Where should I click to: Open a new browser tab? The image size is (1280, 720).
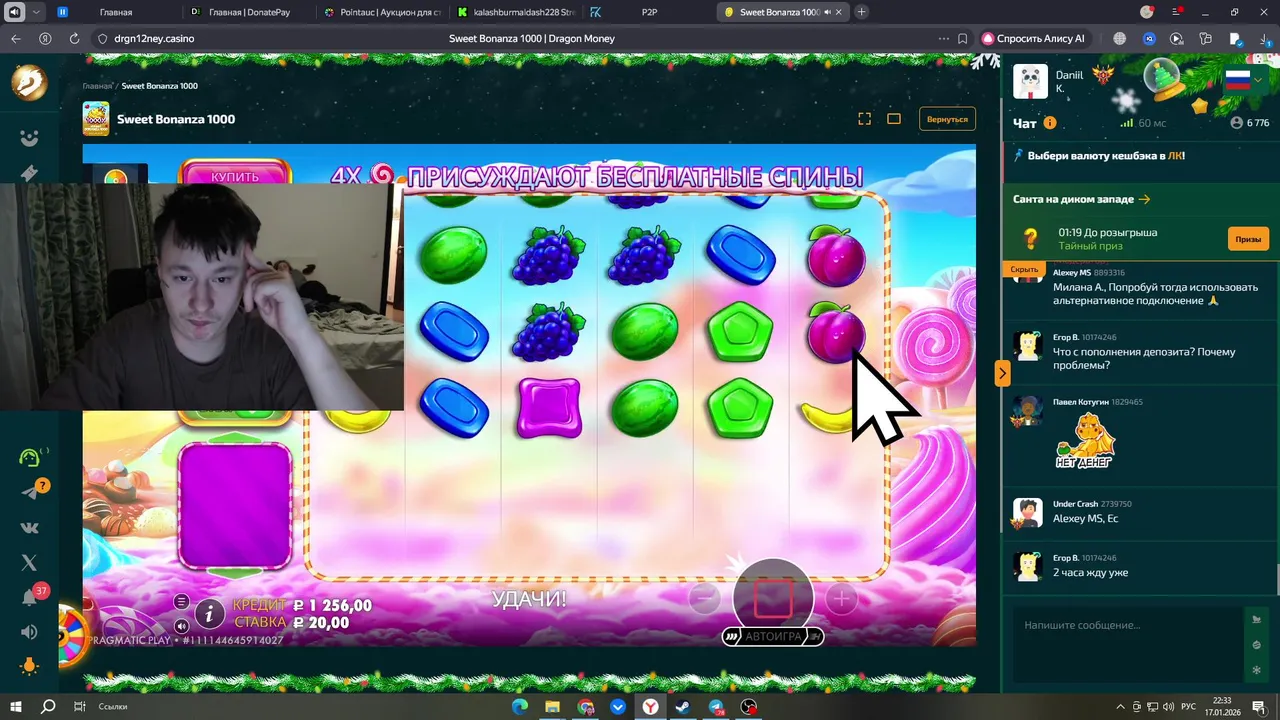point(862,12)
